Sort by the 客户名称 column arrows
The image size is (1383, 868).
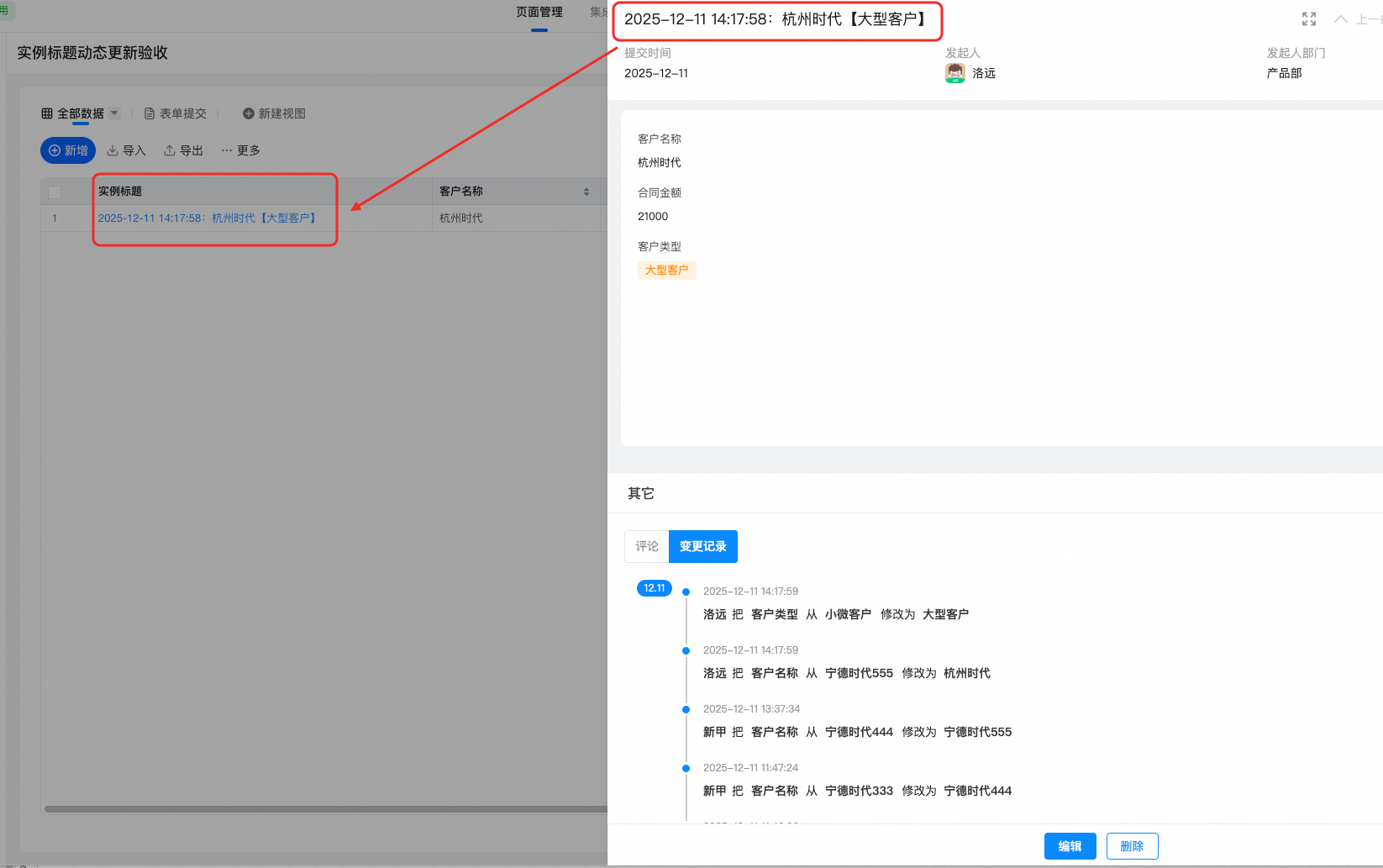click(586, 192)
